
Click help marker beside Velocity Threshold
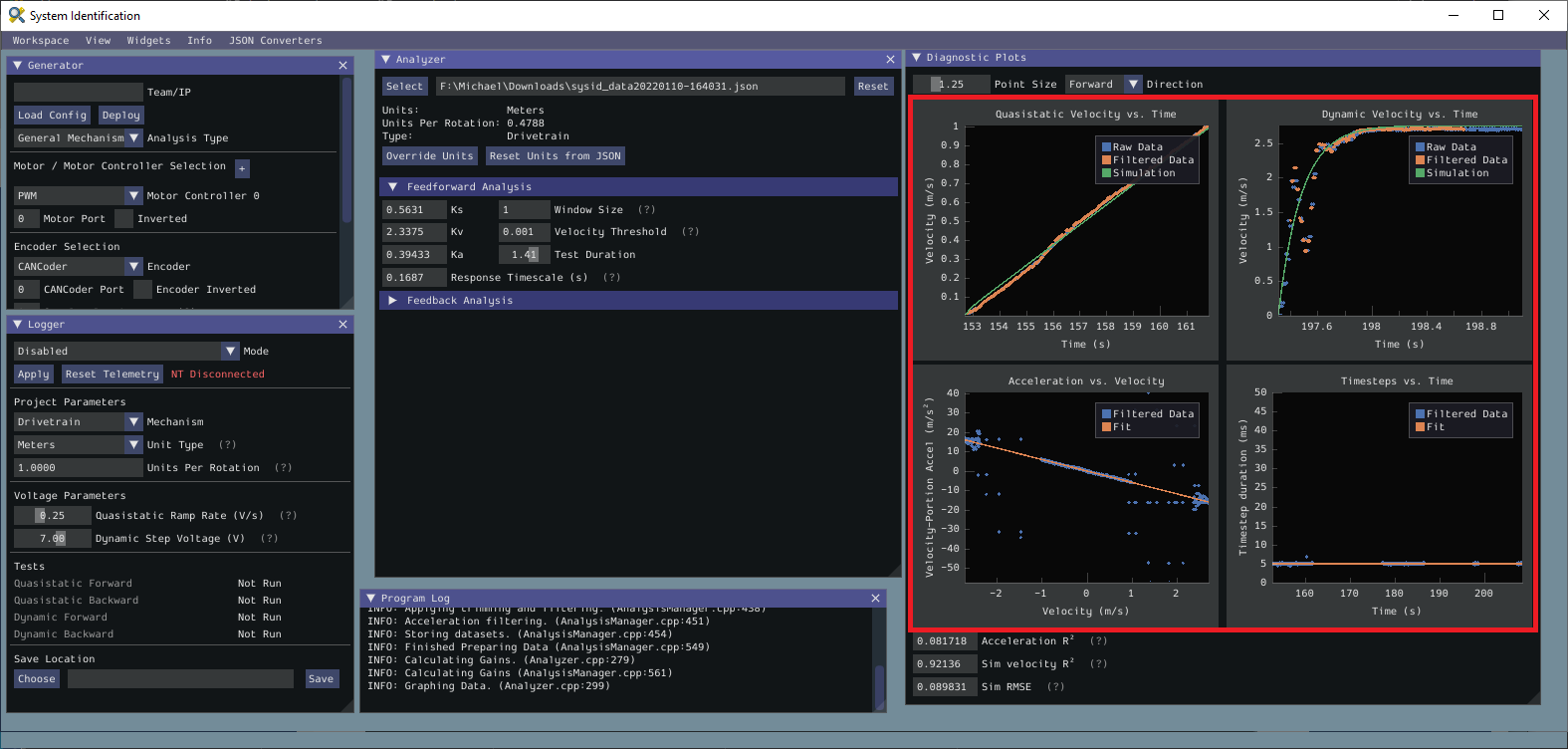pos(691,232)
